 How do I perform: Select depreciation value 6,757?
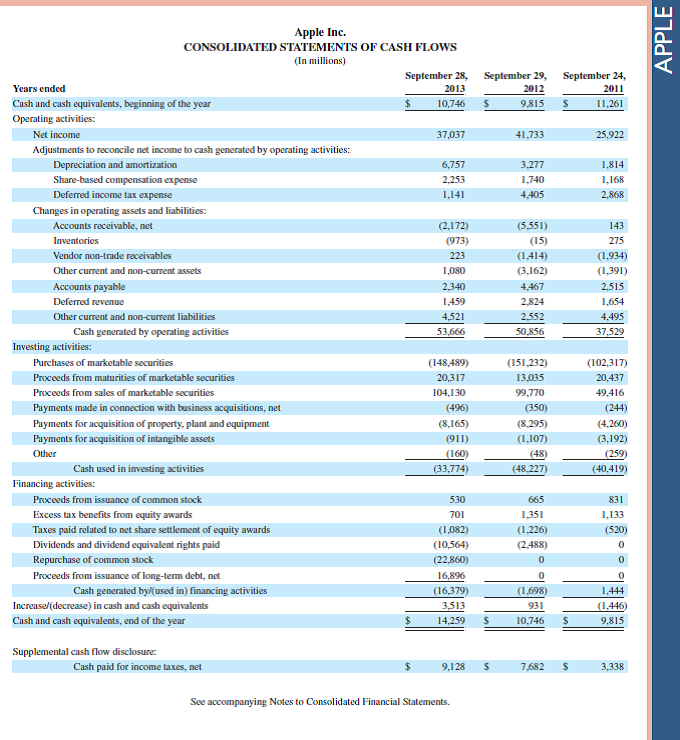(453, 165)
